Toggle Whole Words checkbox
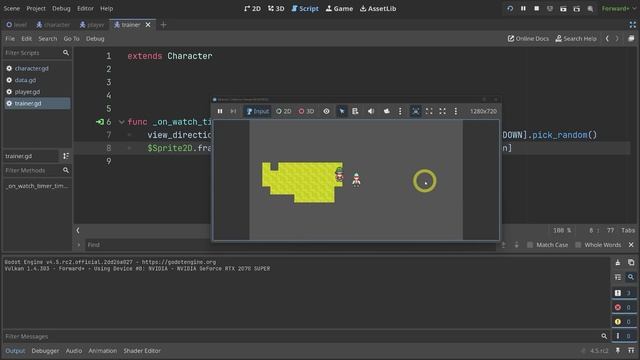The width and height of the screenshot is (640, 360). 599,245
